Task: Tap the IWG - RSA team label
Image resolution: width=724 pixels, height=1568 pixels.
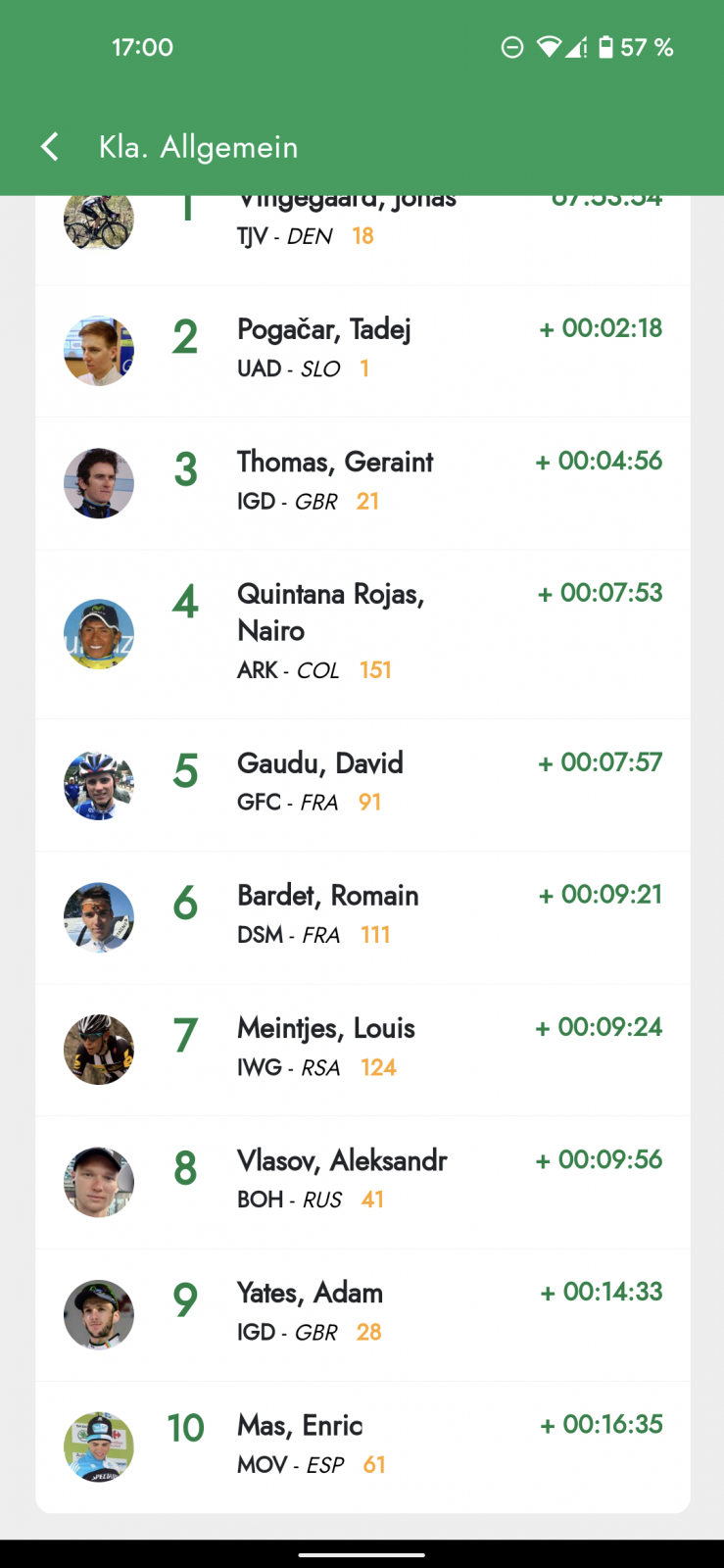Action: tap(288, 1067)
